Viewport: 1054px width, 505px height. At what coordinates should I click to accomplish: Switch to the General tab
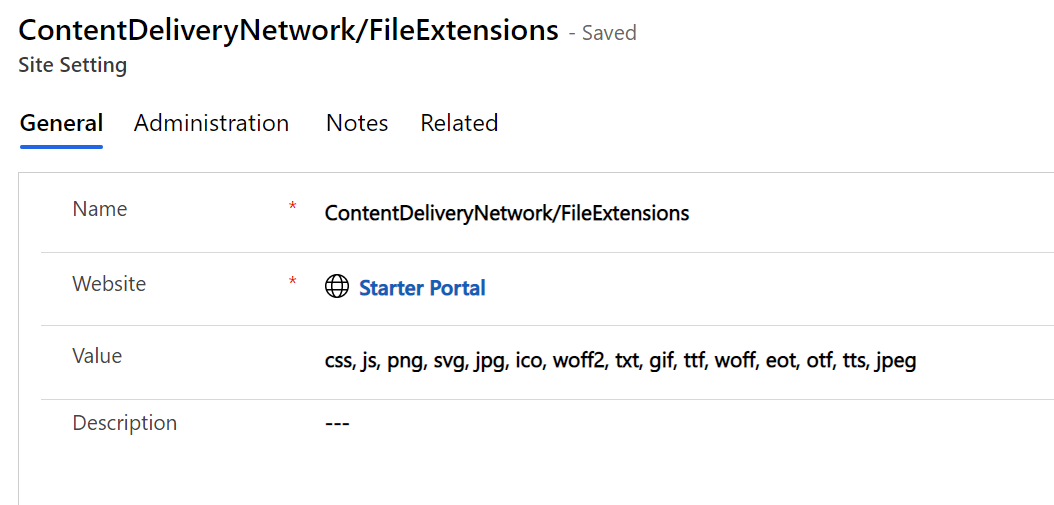61,123
